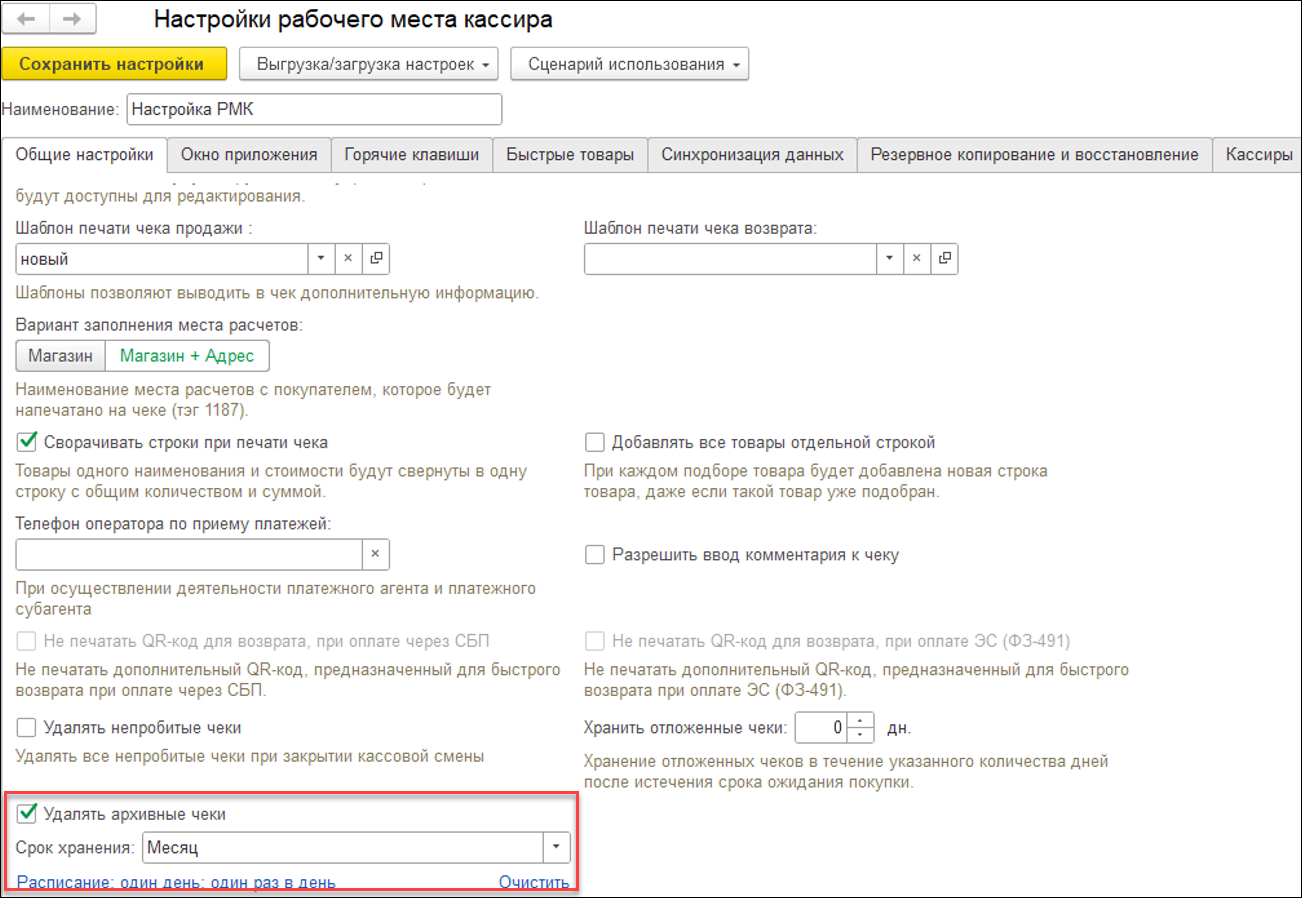1302x898 pixels.
Task: Select 'Магазин' payment place option
Action: point(61,355)
